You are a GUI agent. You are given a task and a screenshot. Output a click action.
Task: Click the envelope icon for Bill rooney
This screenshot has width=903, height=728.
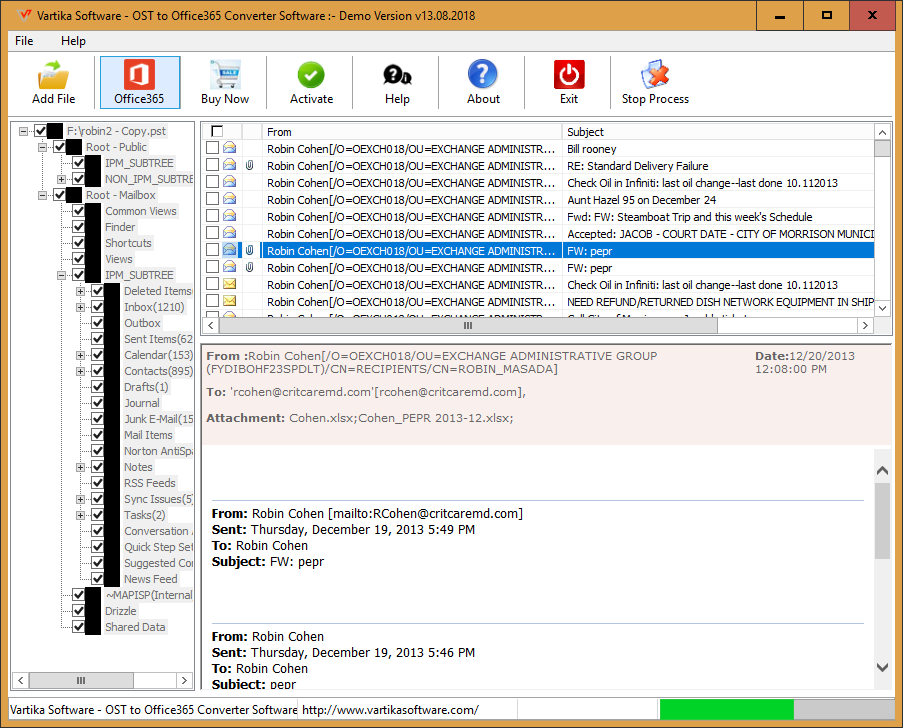click(229, 148)
